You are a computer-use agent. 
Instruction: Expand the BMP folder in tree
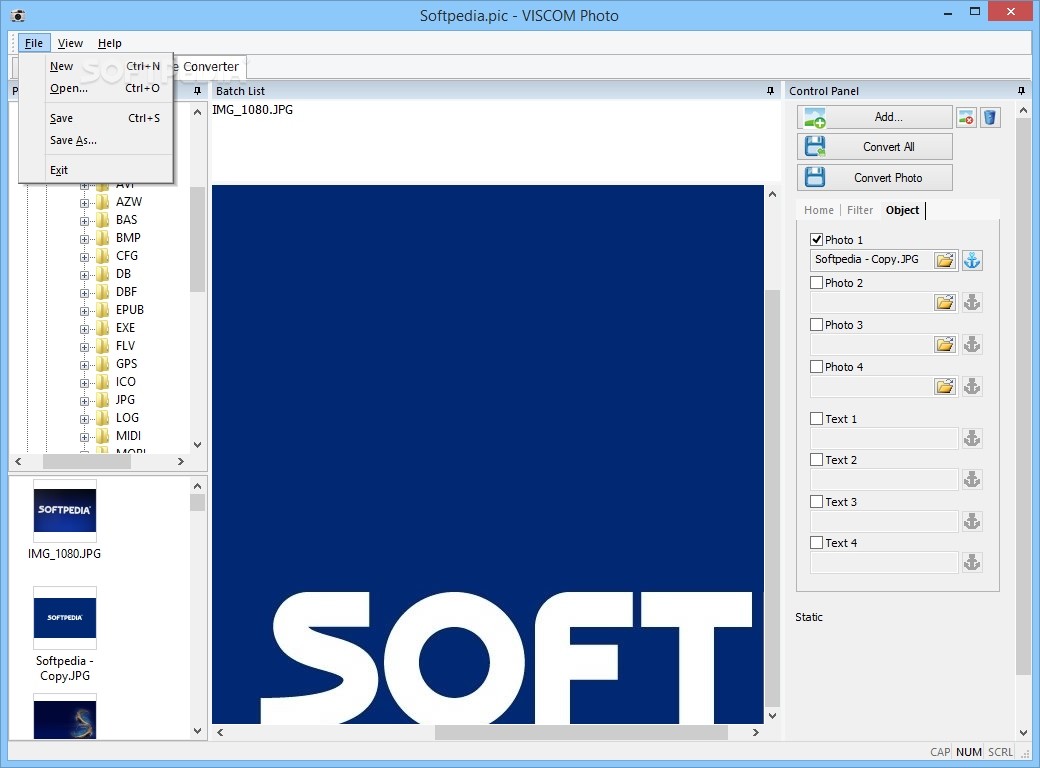85,238
